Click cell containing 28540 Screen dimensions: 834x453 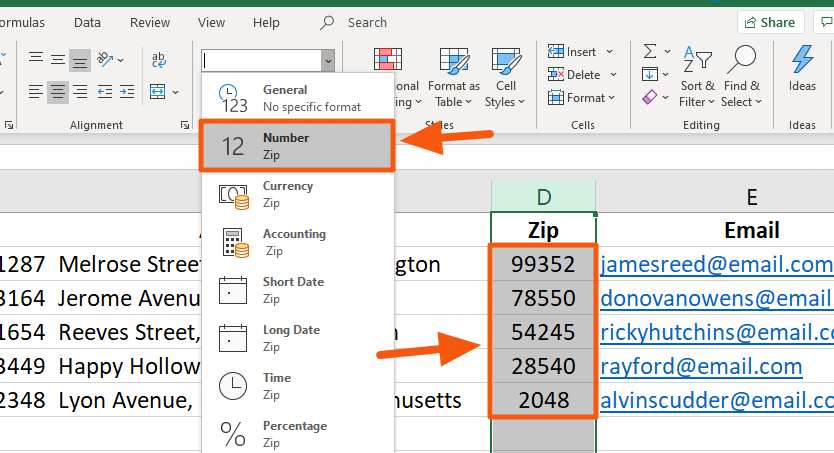point(543,366)
